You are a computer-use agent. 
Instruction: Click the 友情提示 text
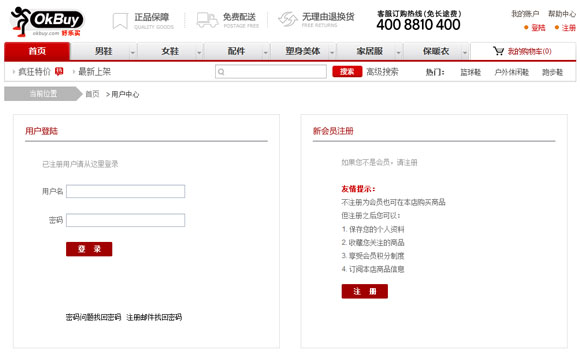tap(358, 189)
